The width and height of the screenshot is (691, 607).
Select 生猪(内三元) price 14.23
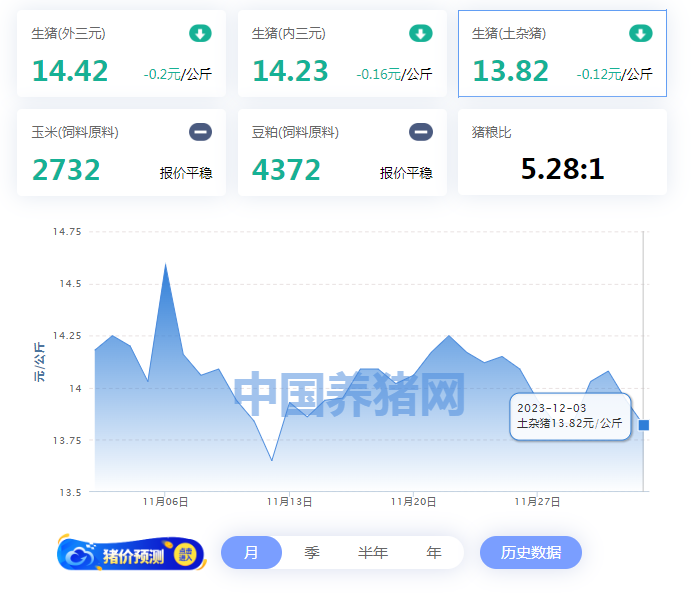tap(290, 71)
